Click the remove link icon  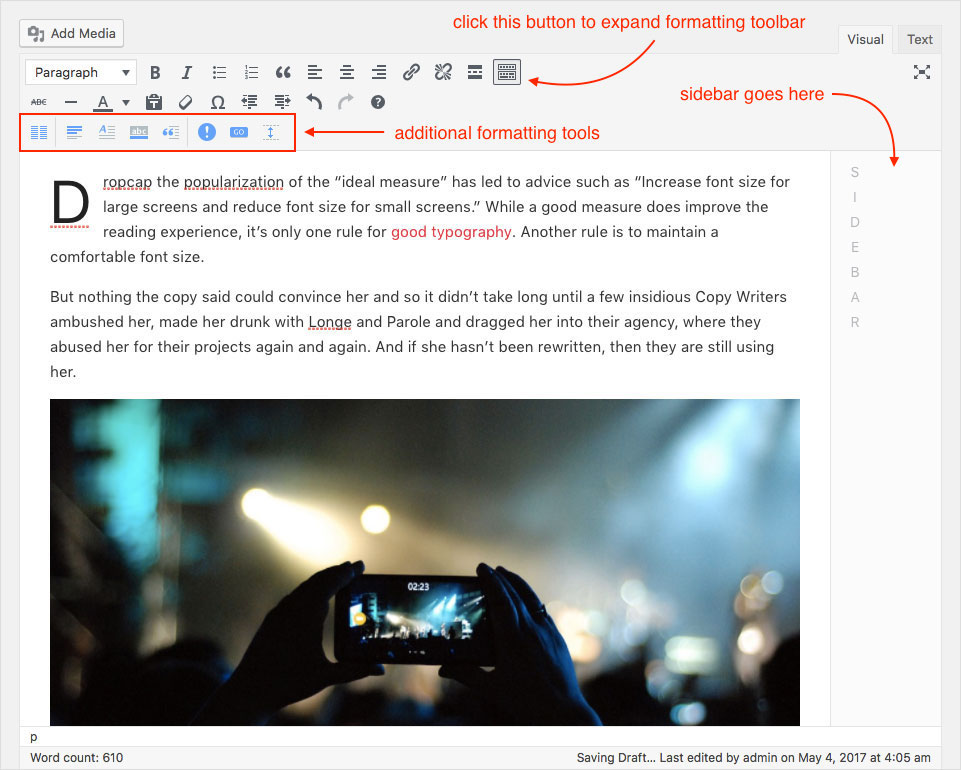(x=443, y=72)
